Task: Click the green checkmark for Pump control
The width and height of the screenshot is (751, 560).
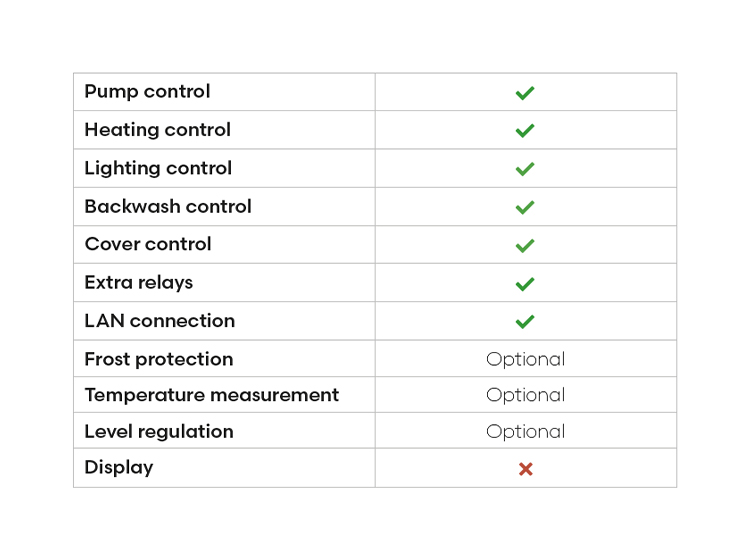Action: pos(525,93)
